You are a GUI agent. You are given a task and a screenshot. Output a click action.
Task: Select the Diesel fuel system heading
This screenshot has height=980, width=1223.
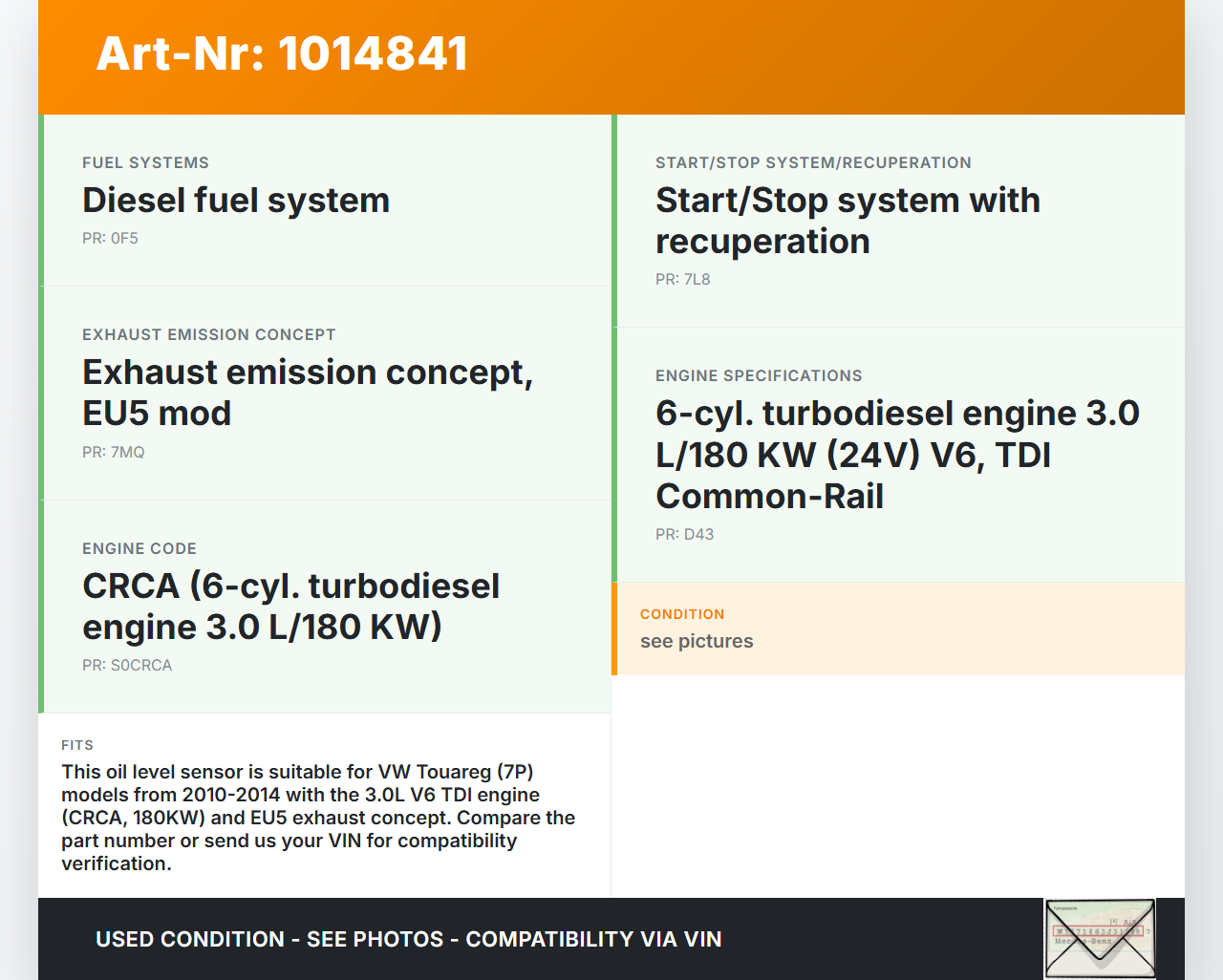[x=236, y=201]
